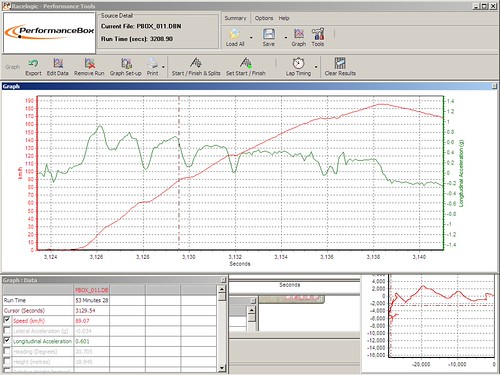Open Graph Set-up
This screenshot has height=375, width=500.
pyautogui.click(x=126, y=63)
